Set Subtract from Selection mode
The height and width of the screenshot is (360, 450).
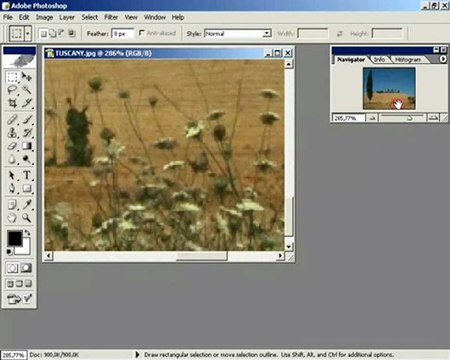(x=62, y=33)
